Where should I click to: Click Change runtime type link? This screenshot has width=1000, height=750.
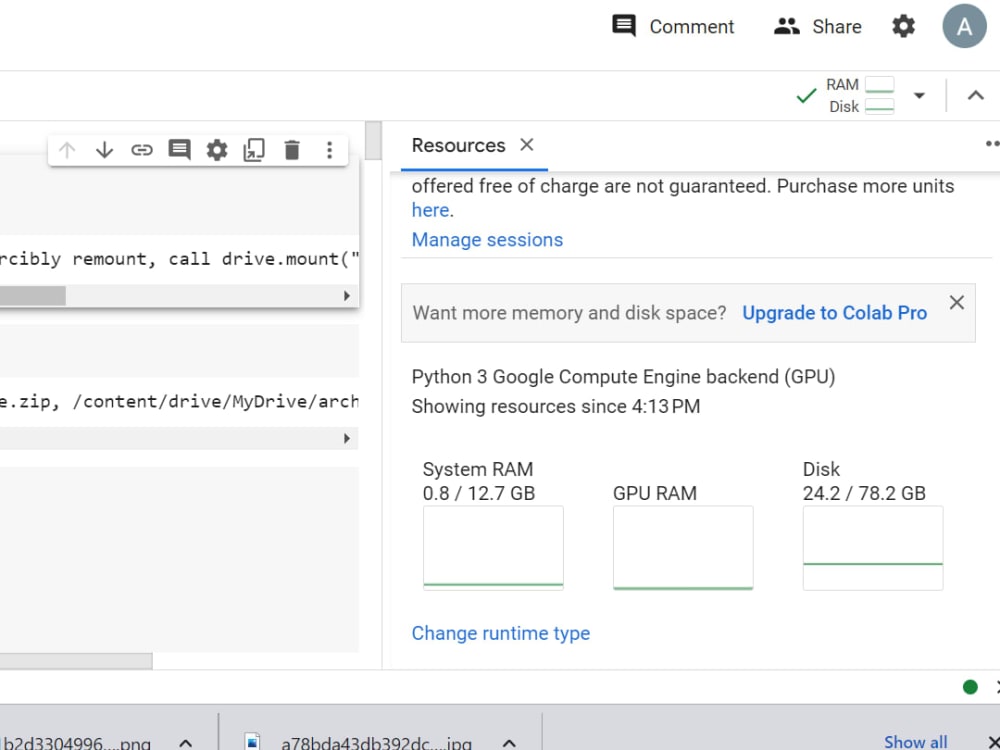[501, 633]
